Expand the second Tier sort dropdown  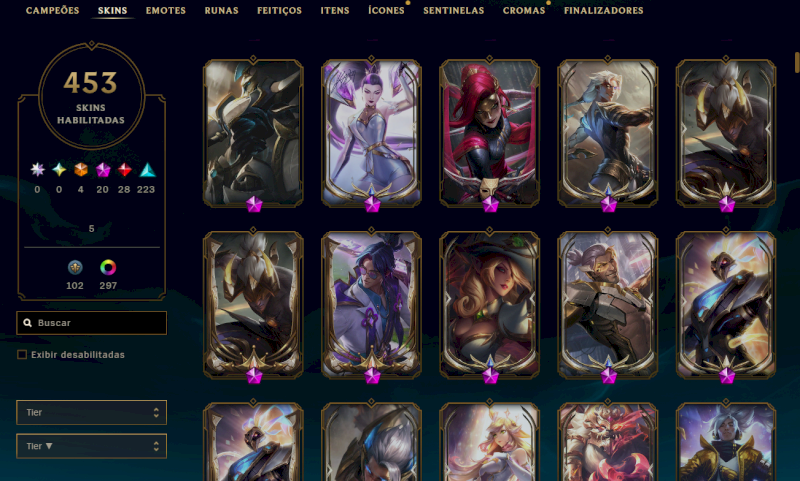point(91,446)
